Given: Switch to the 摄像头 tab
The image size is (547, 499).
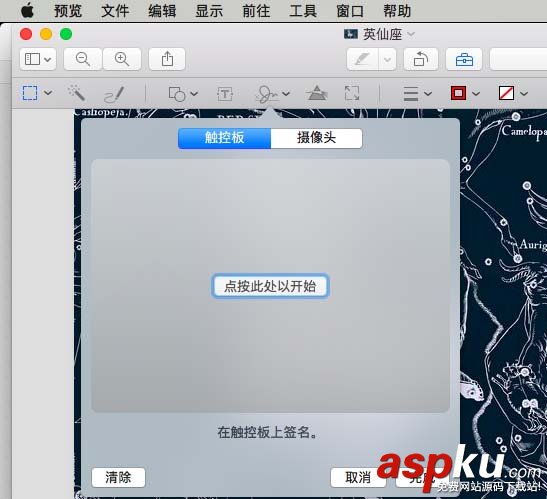Looking at the screenshot, I should (316, 138).
